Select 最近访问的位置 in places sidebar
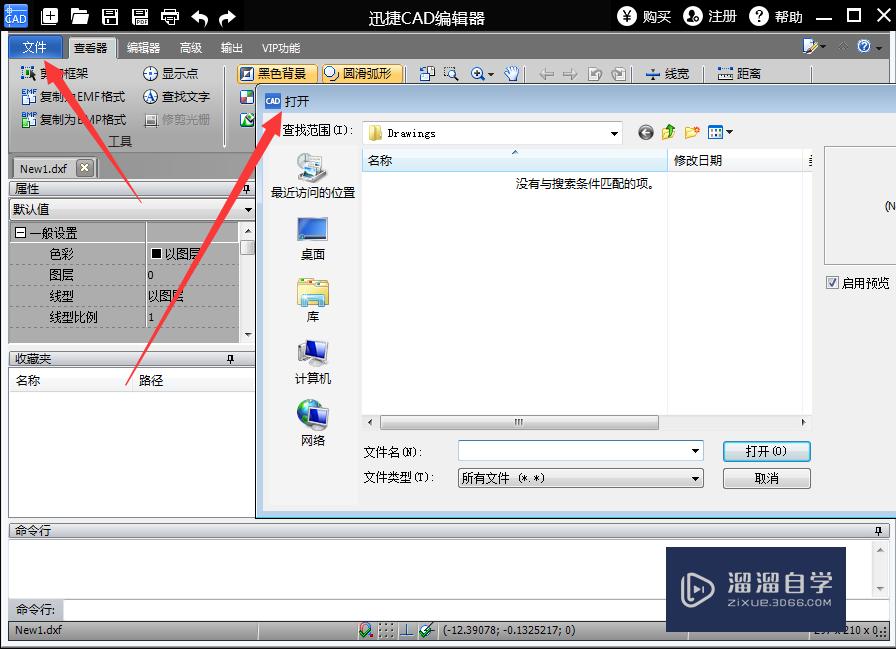Image resolution: width=896 pixels, height=649 pixels. pyautogui.click(x=313, y=176)
